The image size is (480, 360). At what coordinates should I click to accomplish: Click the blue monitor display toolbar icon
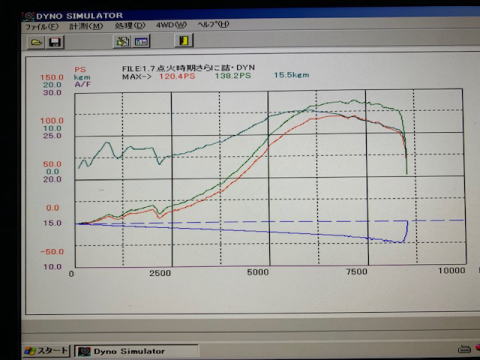(x=142, y=42)
